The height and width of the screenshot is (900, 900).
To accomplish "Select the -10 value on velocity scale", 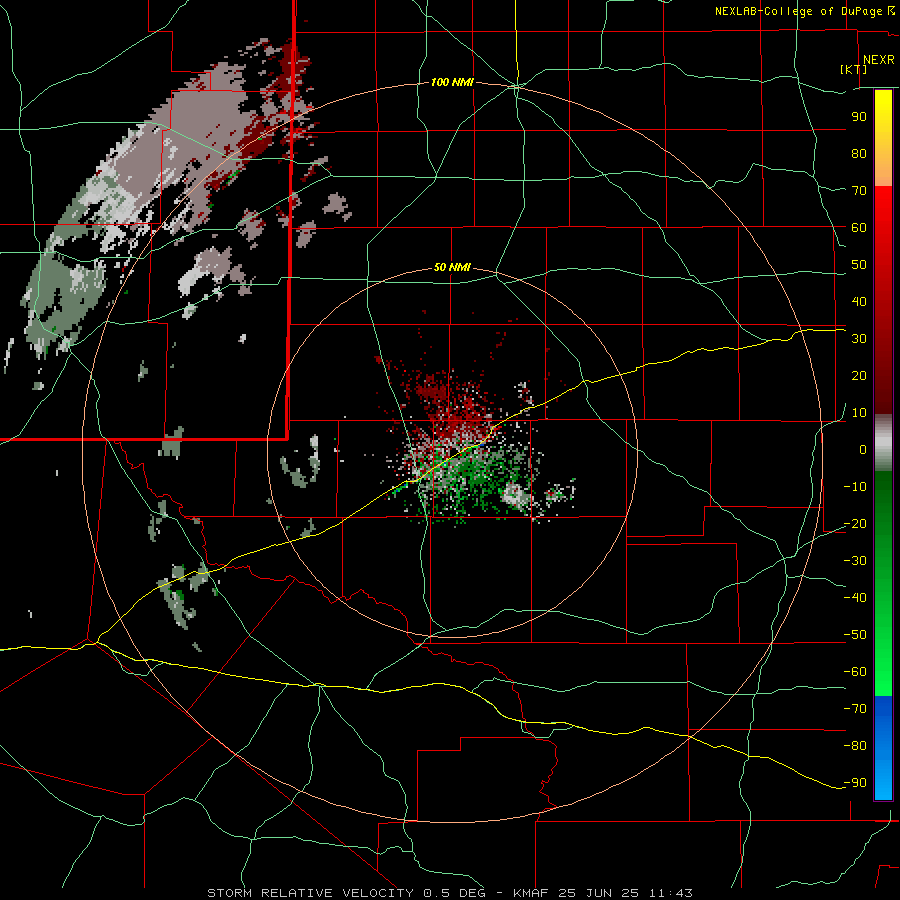I will coord(855,487).
